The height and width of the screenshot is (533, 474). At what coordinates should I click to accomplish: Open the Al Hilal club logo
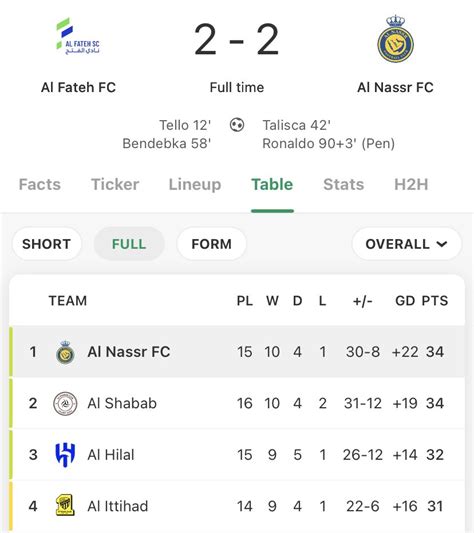[x=65, y=455]
